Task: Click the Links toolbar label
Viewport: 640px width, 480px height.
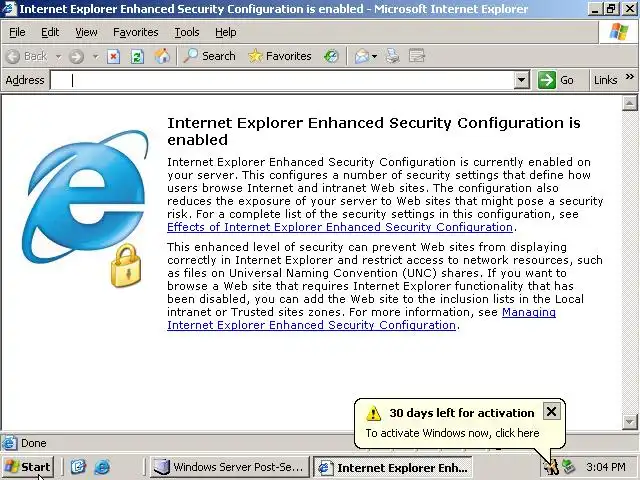Action: pyautogui.click(x=605, y=80)
